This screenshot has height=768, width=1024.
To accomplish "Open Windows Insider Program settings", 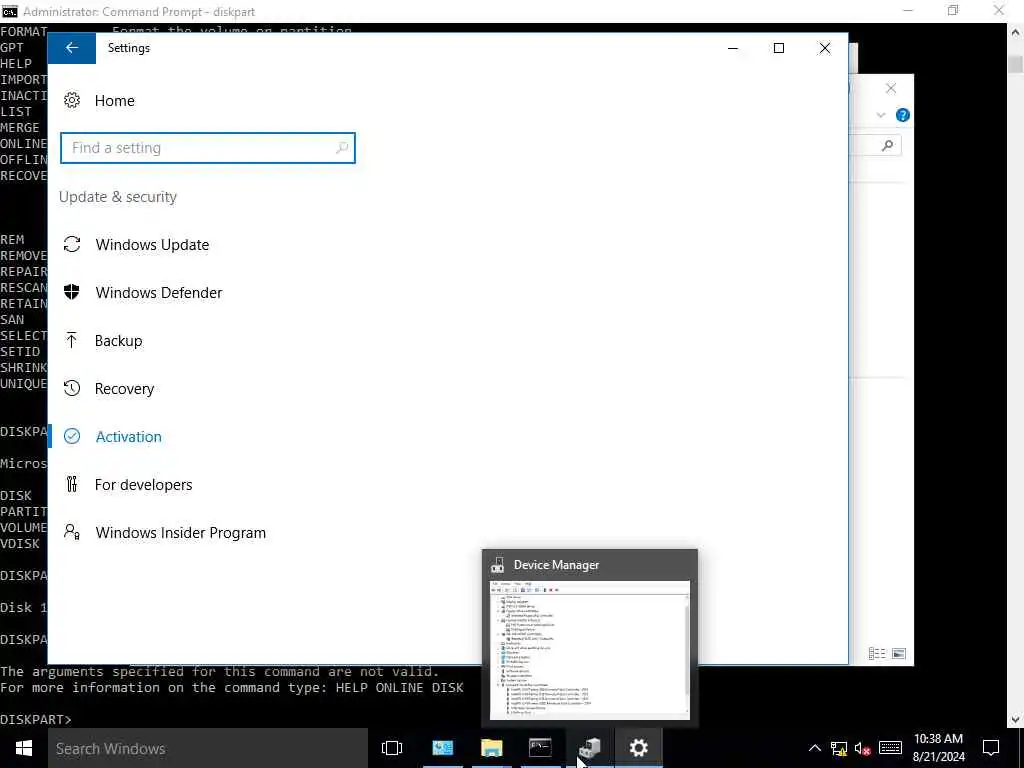I will coord(180,533).
